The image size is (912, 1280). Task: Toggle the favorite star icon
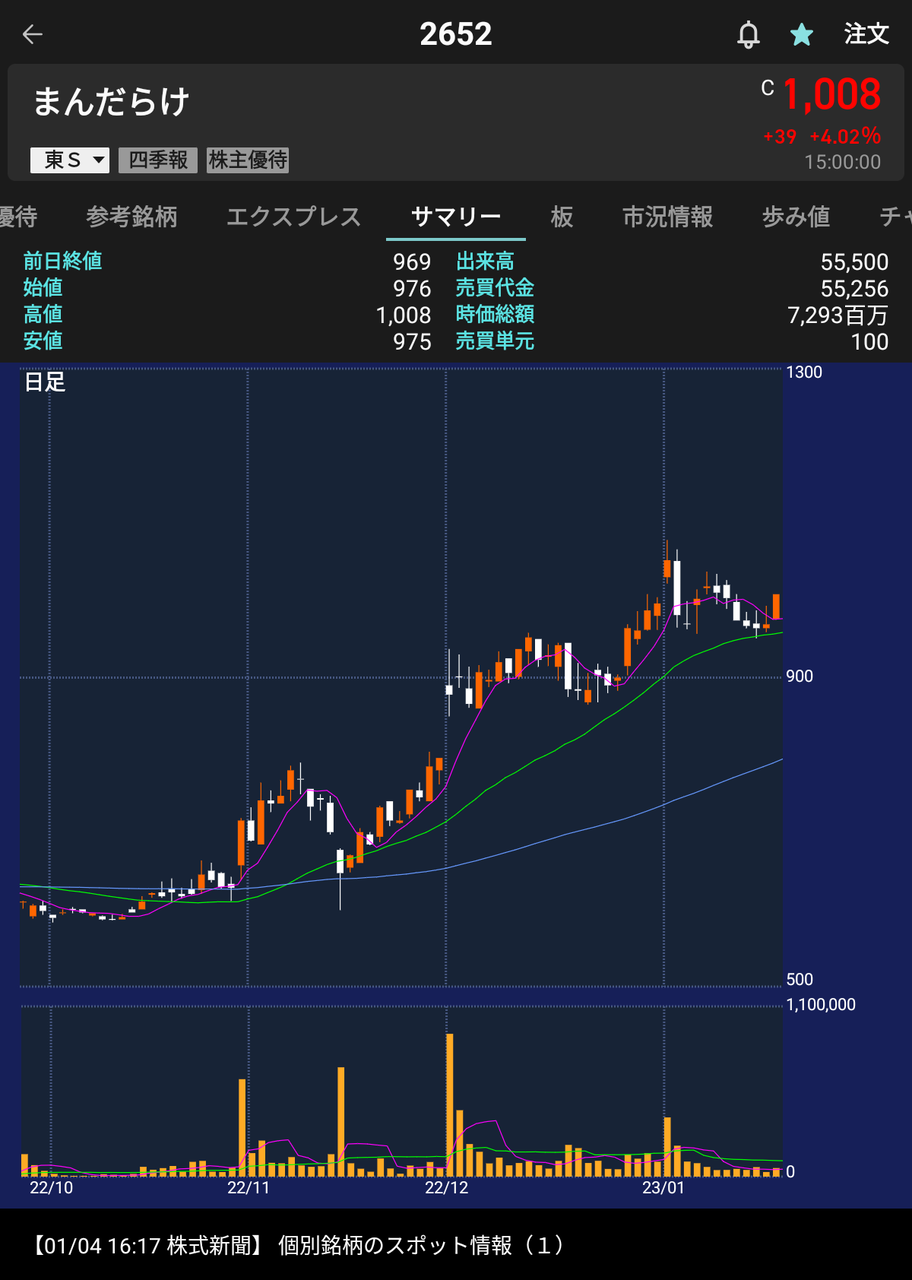802,35
